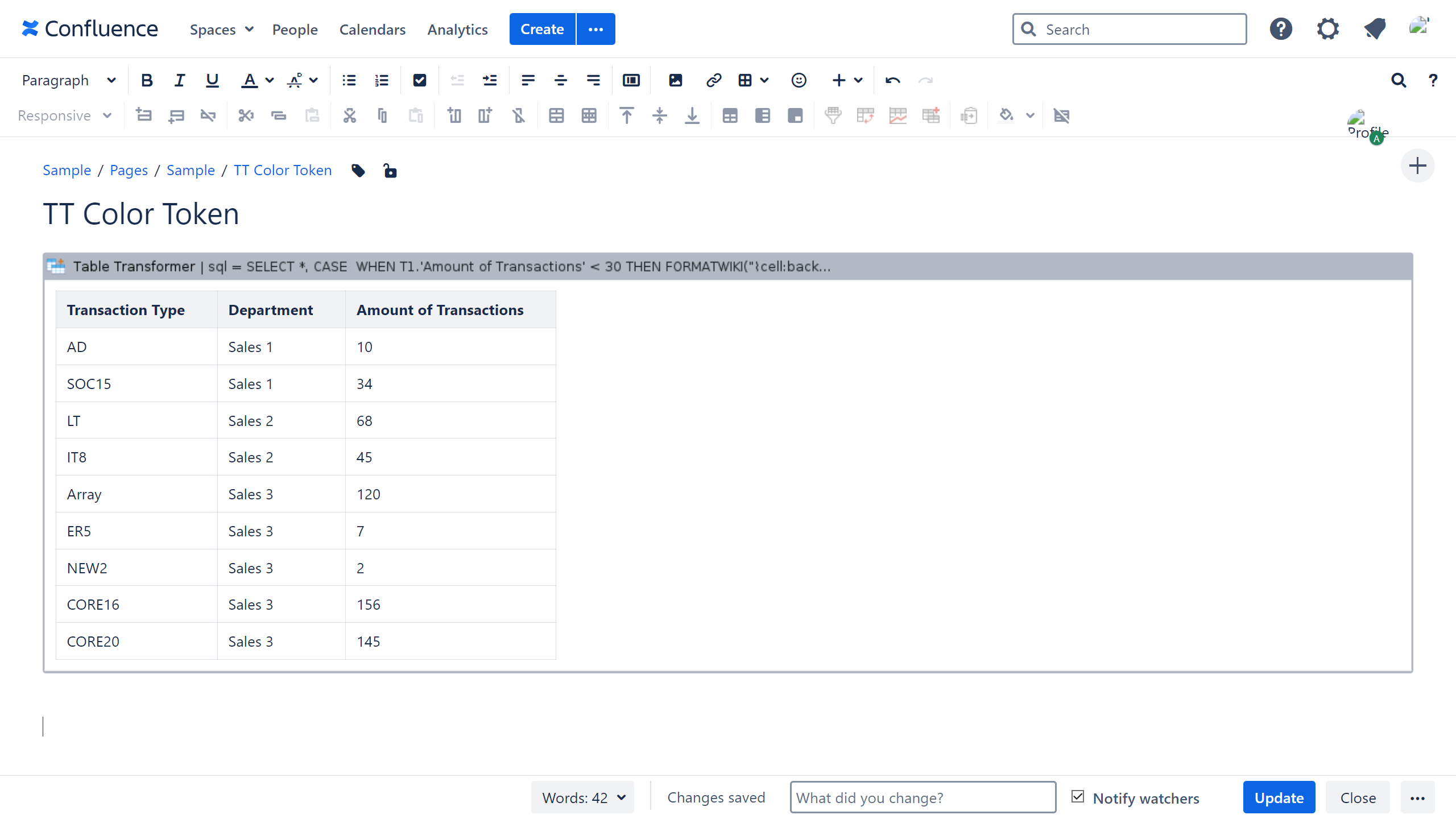Open the Pages breadcrumb link
Image resolution: width=1456 pixels, height=819 pixels.
pyautogui.click(x=129, y=170)
